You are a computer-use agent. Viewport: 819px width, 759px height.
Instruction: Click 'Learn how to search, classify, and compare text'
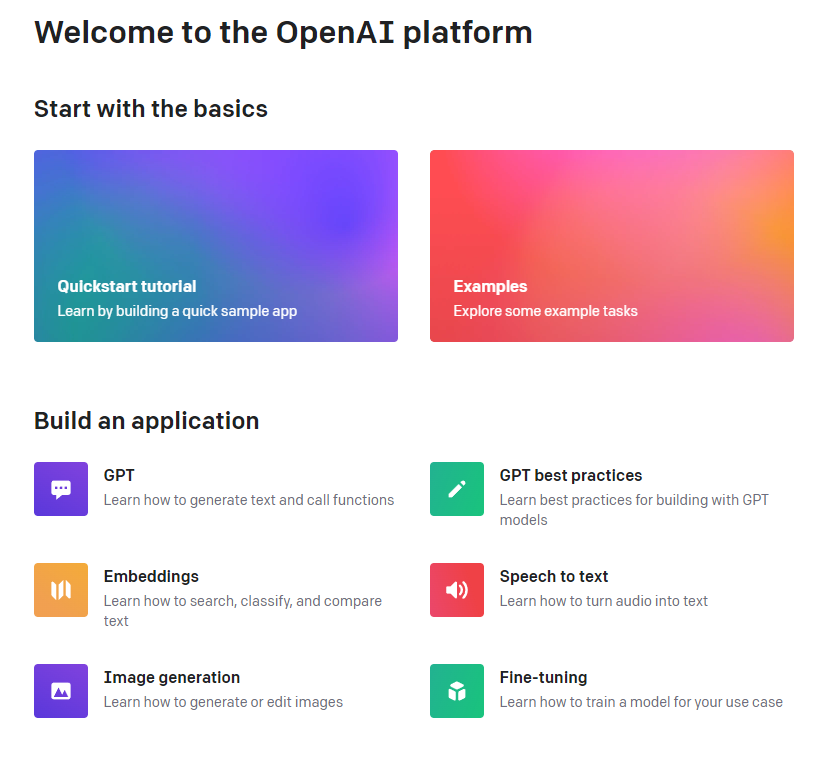pos(242,611)
